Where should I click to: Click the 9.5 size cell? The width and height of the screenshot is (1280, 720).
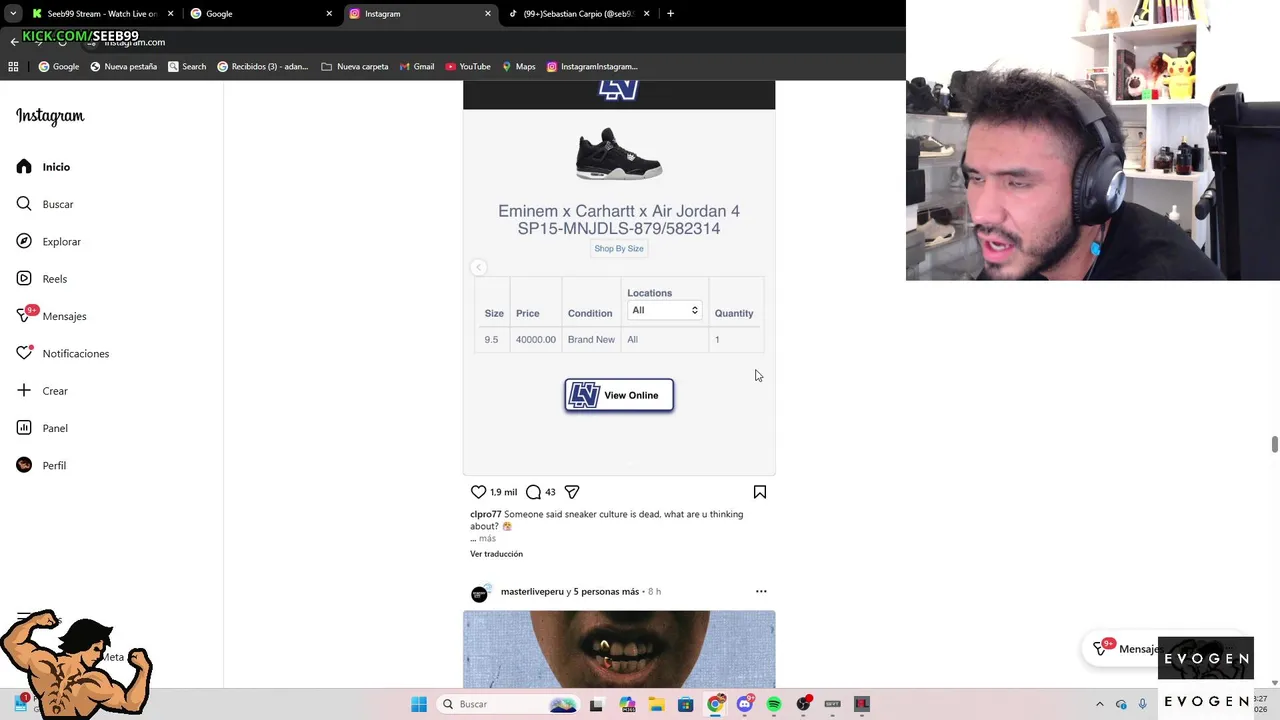click(491, 340)
